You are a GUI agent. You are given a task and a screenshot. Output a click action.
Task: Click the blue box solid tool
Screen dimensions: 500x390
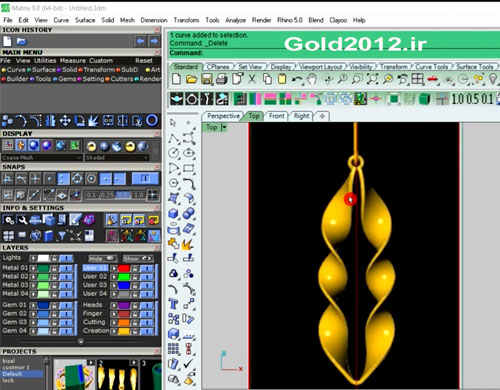(173, 213)
